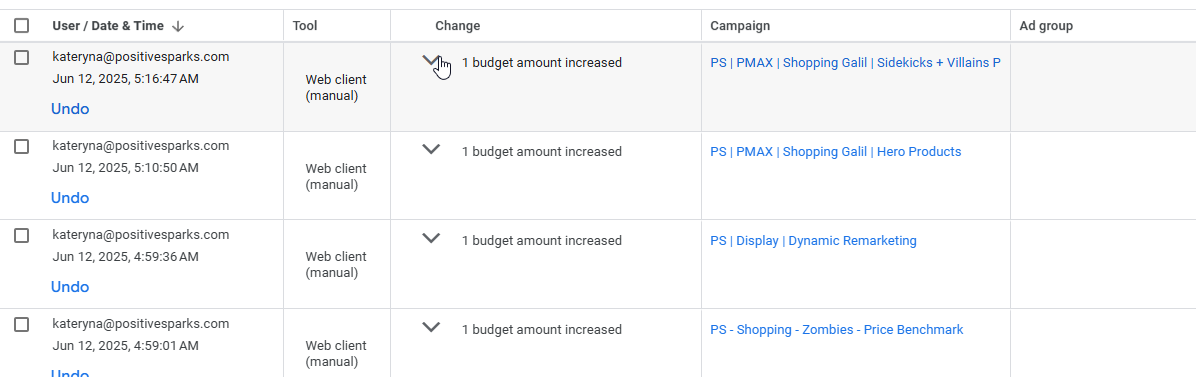Expand the Sidekicks + Villains budget change details
This screenshot has height=377, width=1196.
(x=432, y=61)
